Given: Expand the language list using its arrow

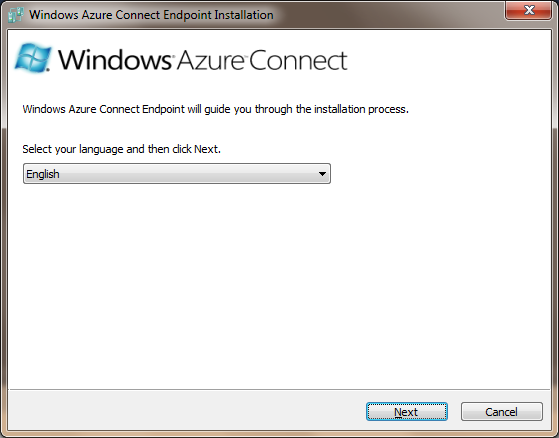Looking at the screenshot, I should click(322, 174).
